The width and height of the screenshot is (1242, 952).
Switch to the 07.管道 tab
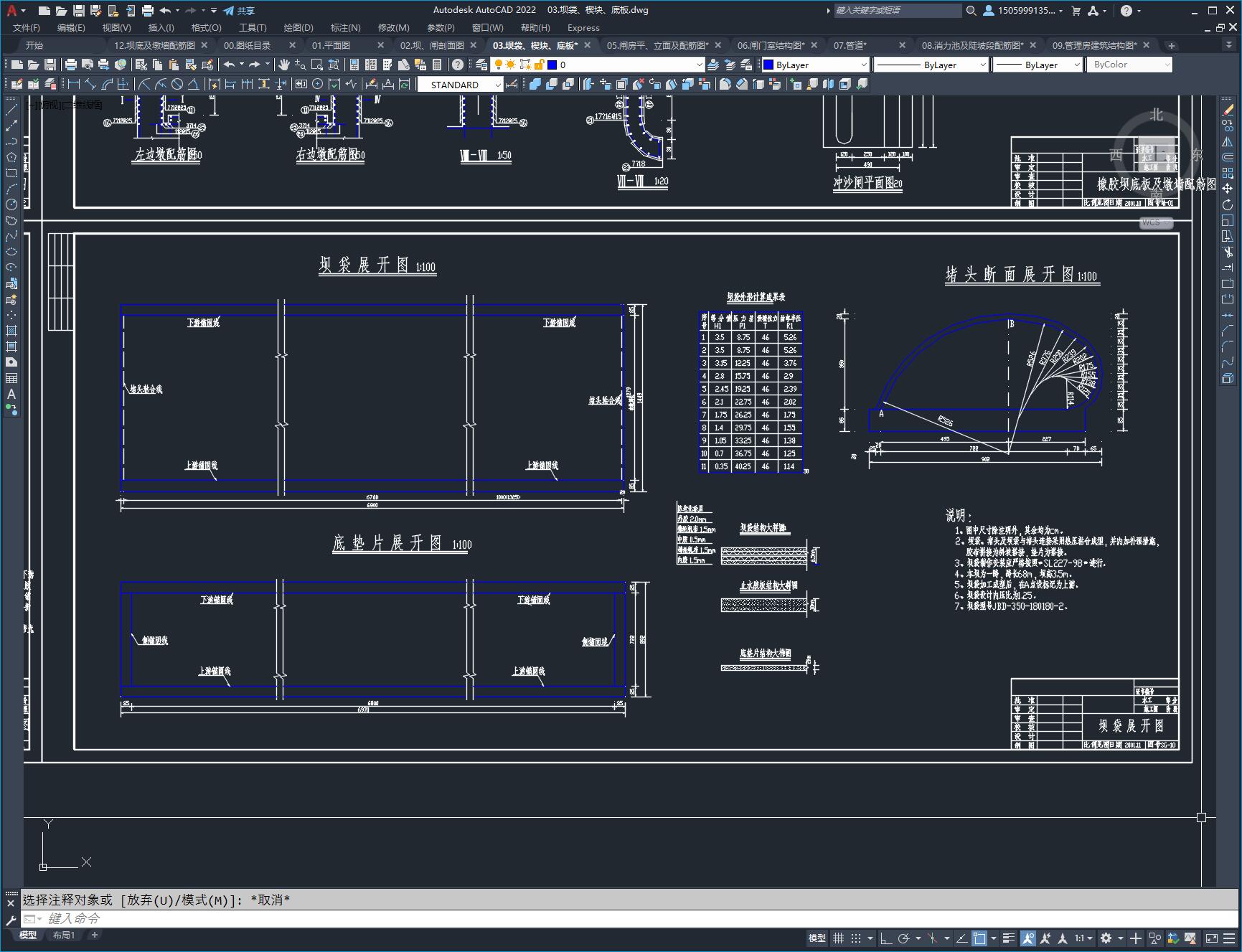850,45
